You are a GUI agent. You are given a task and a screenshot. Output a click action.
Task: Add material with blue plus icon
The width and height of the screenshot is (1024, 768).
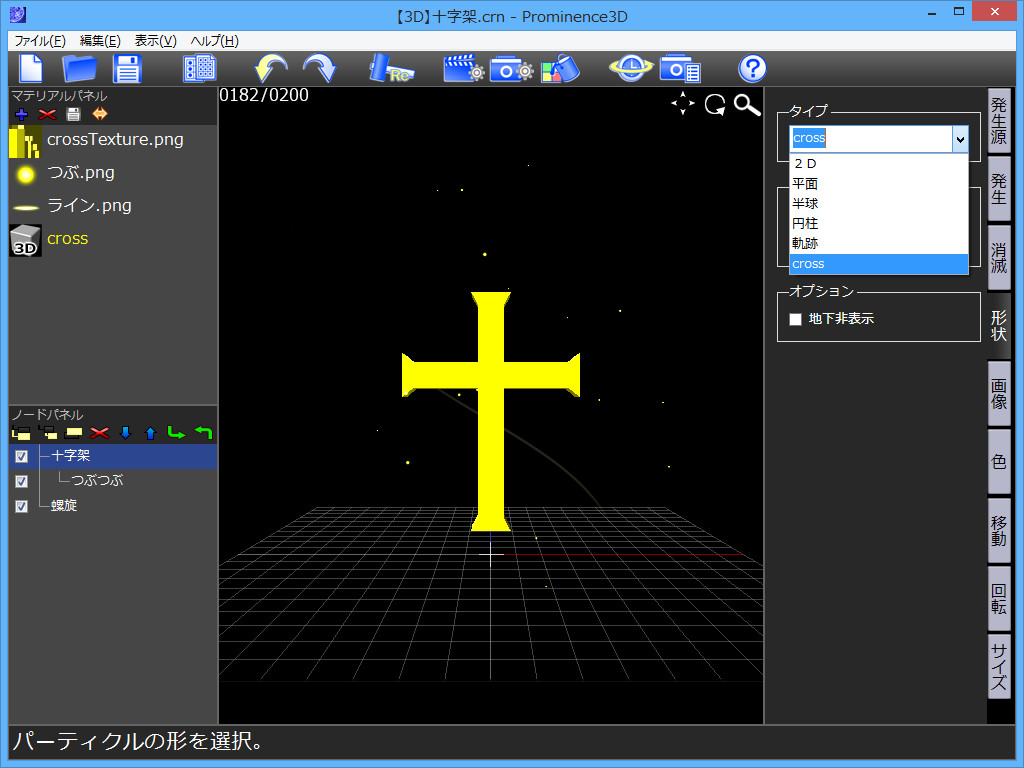coord(22,114)
